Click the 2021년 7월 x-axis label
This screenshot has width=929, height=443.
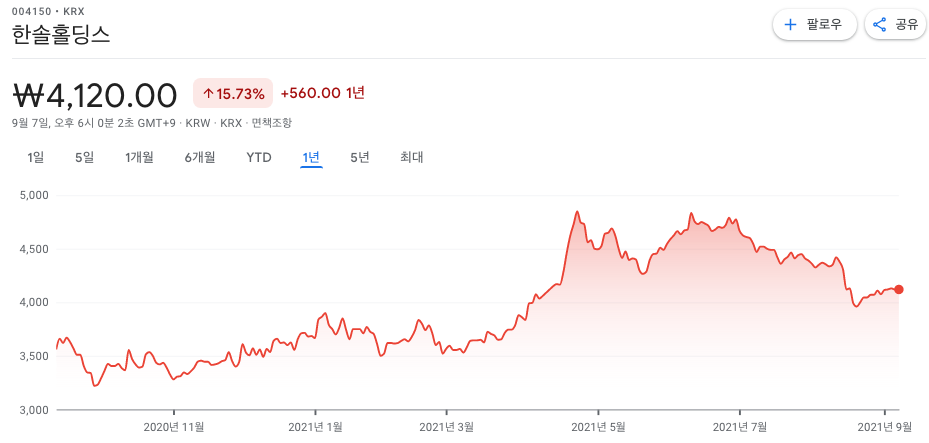coord(740,426)
